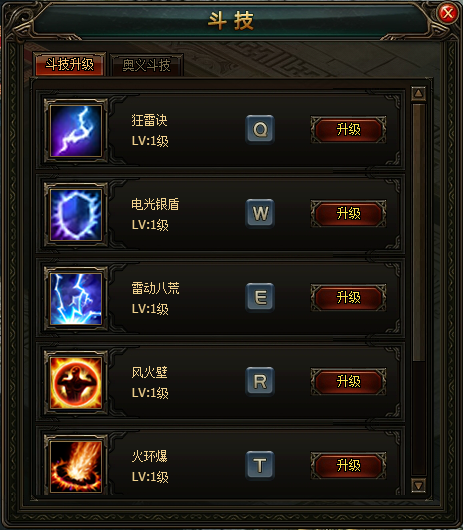Click the E hotkey icon for 雷动八荒

click(260, 297)
